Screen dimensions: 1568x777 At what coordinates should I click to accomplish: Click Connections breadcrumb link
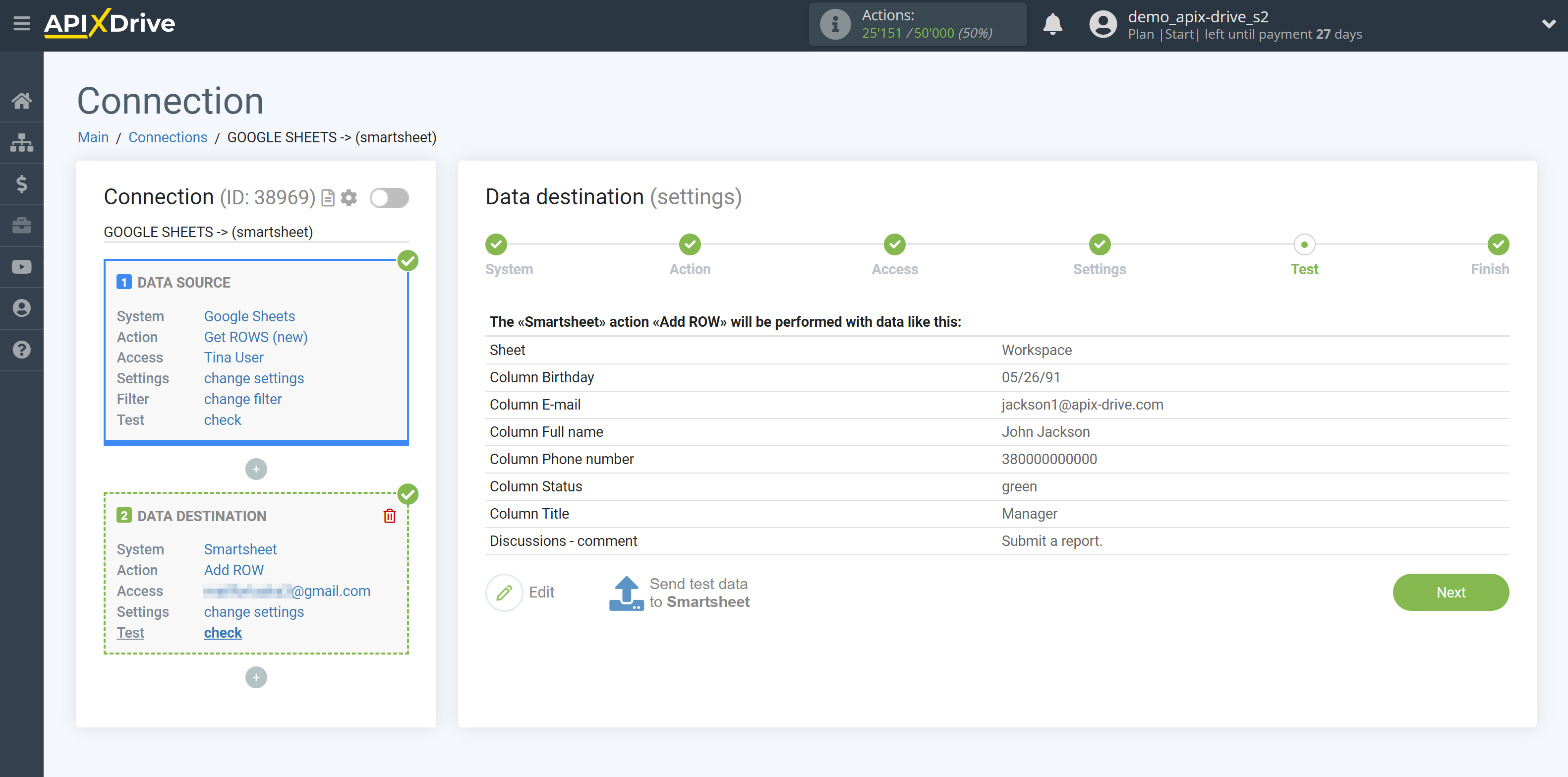coord(168,137)
